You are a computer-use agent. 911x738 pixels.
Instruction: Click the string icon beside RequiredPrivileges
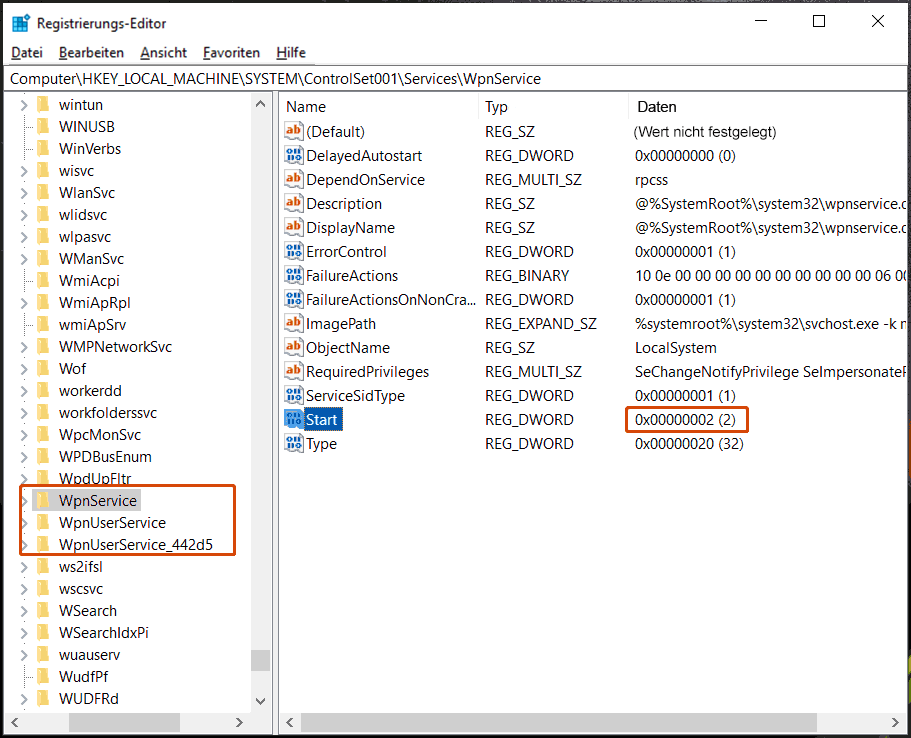click(293, 371)
